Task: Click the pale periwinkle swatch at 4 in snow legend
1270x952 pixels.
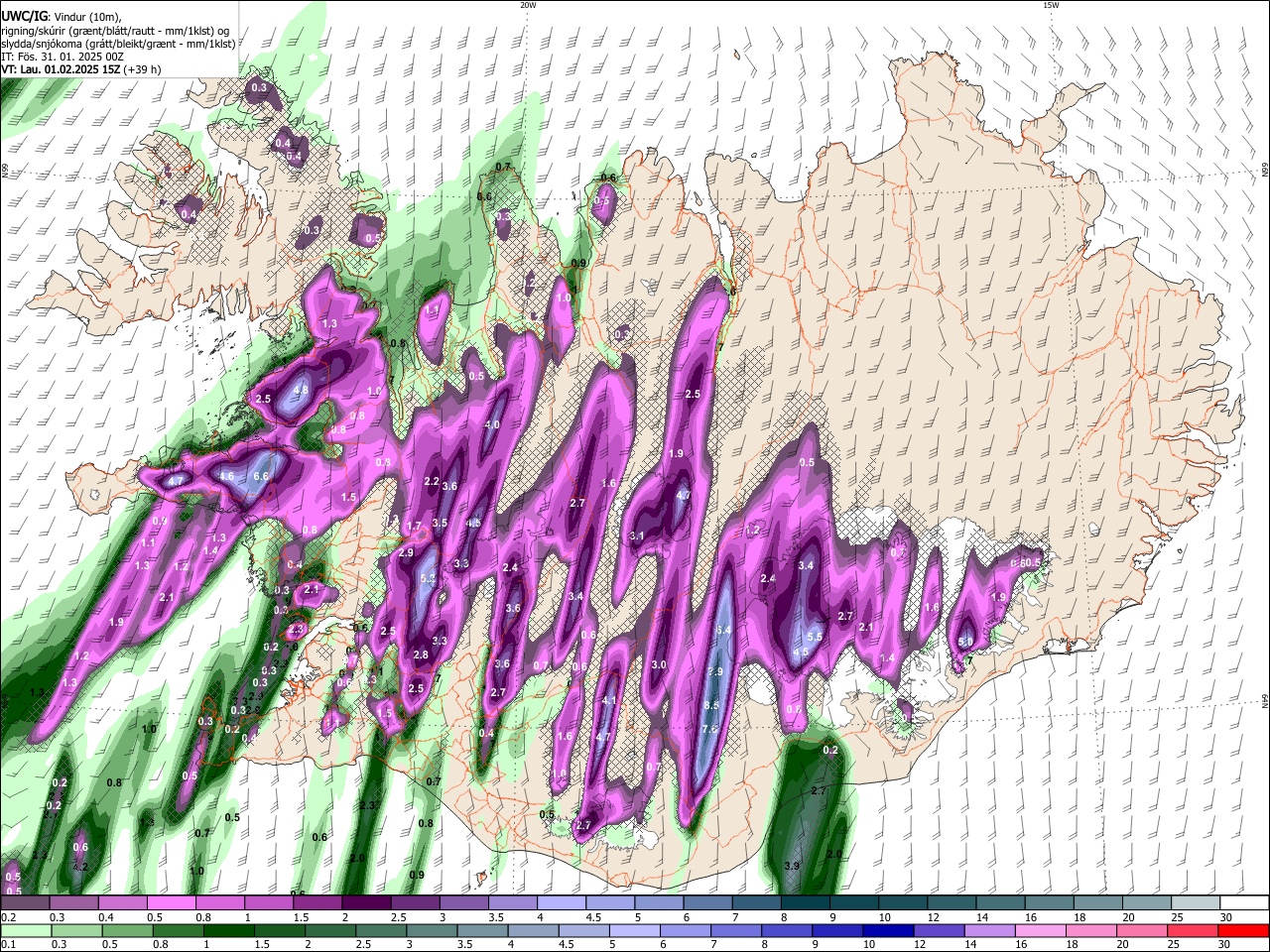Action: [x=561, y=903]
